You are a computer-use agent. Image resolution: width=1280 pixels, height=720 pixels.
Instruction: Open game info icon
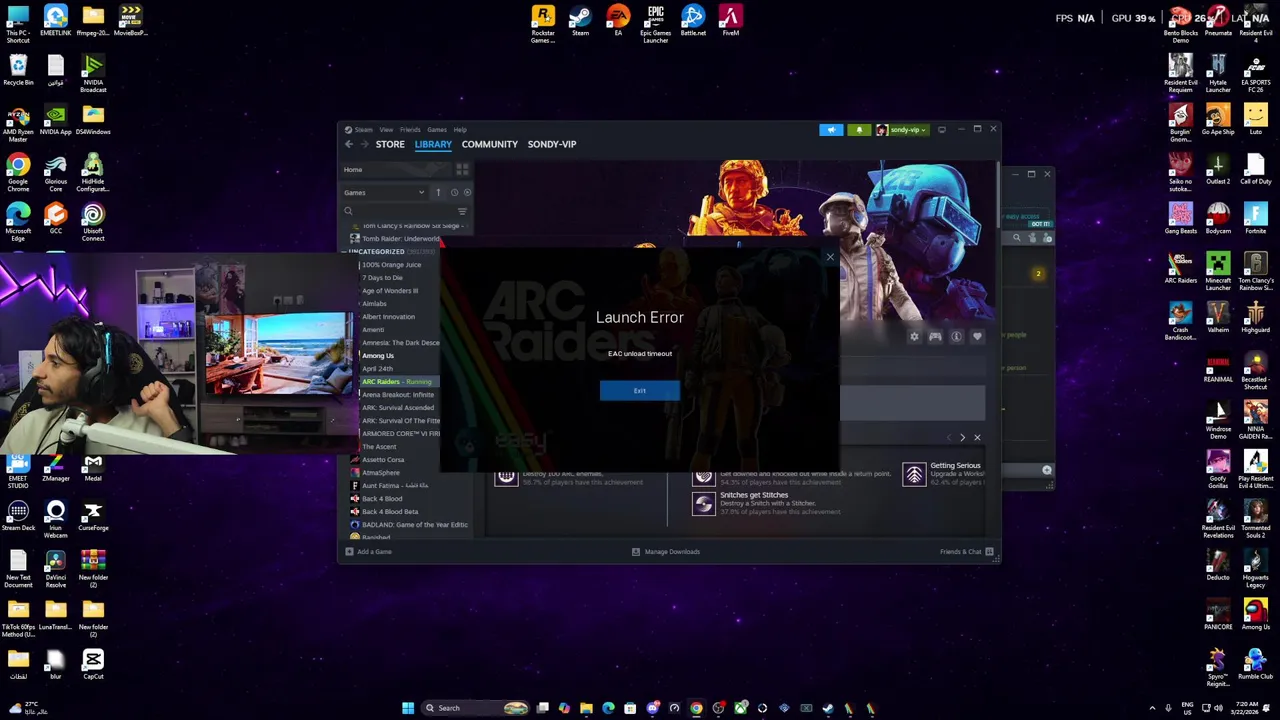[956, 337]
